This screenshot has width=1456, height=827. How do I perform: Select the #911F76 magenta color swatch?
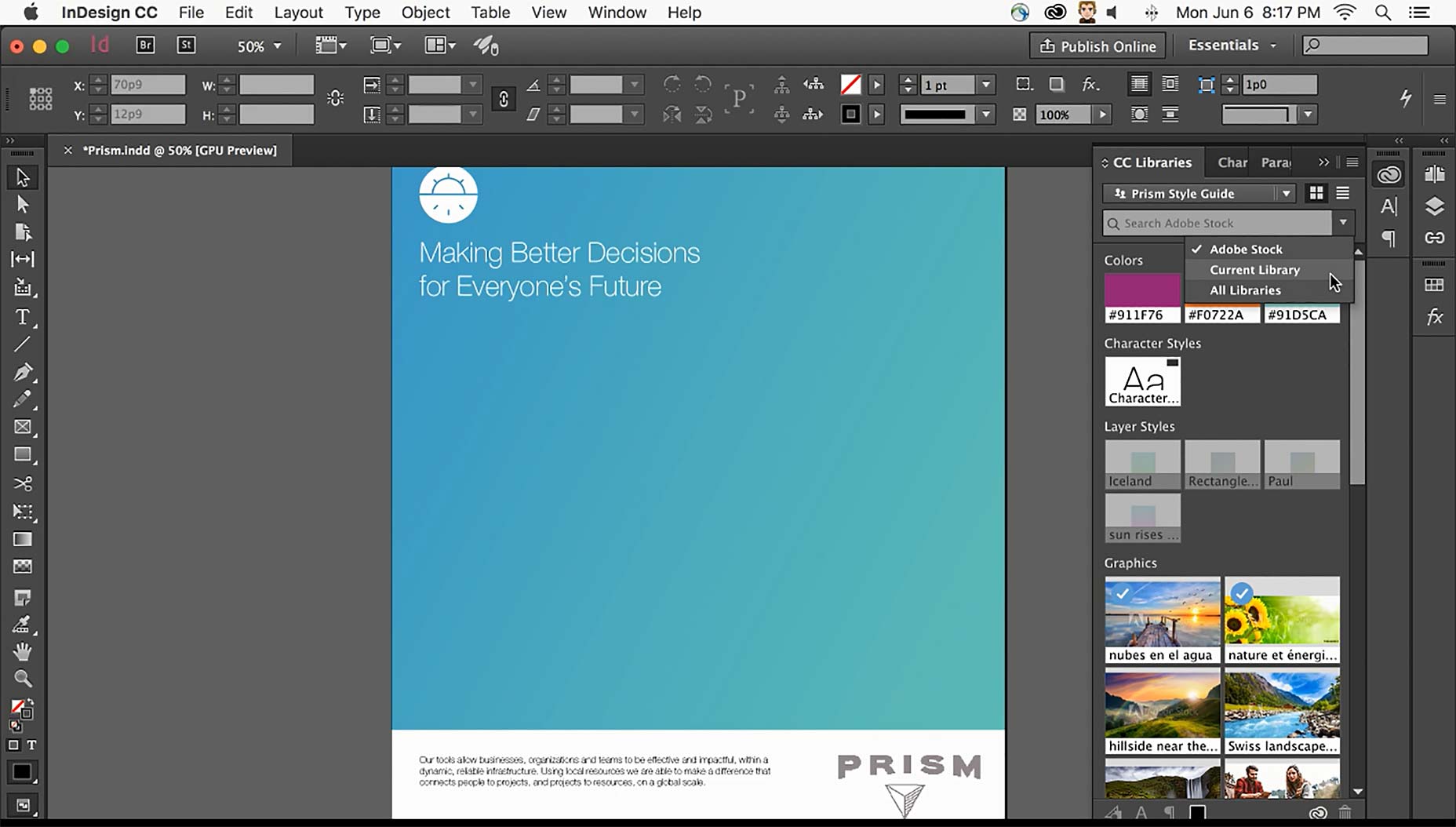[1141, 289]
